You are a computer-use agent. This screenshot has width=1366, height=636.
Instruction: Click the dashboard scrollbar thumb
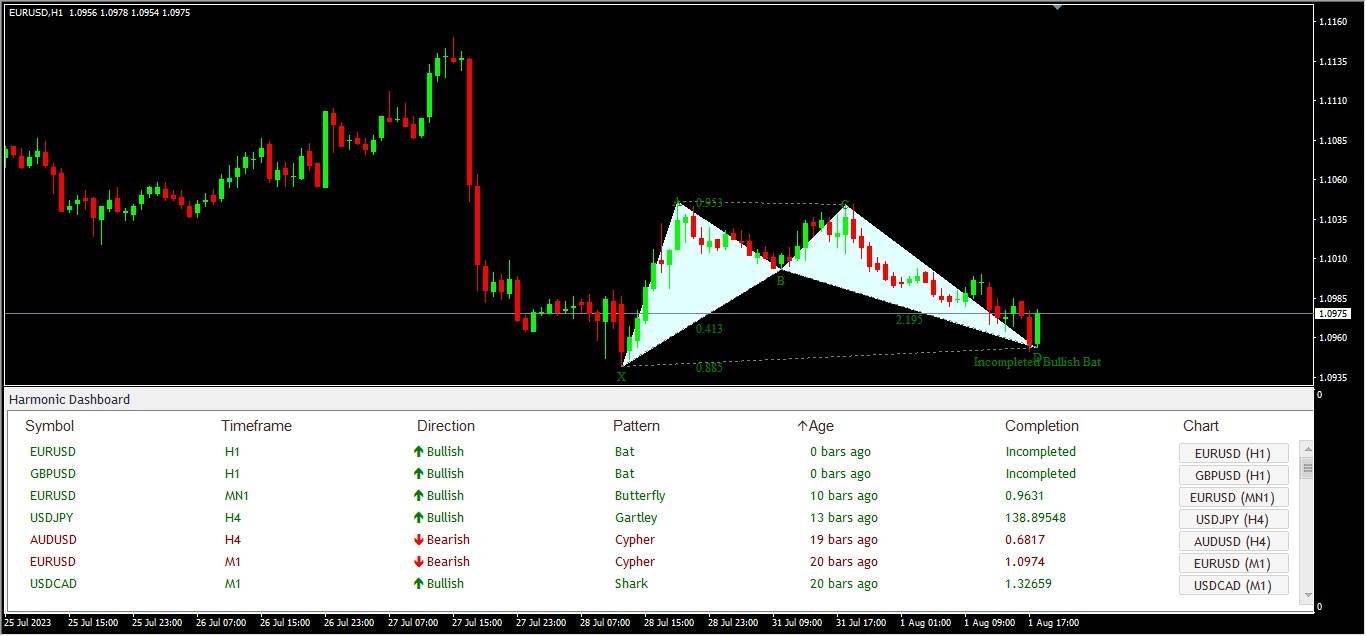click(x=1306, y=467)
